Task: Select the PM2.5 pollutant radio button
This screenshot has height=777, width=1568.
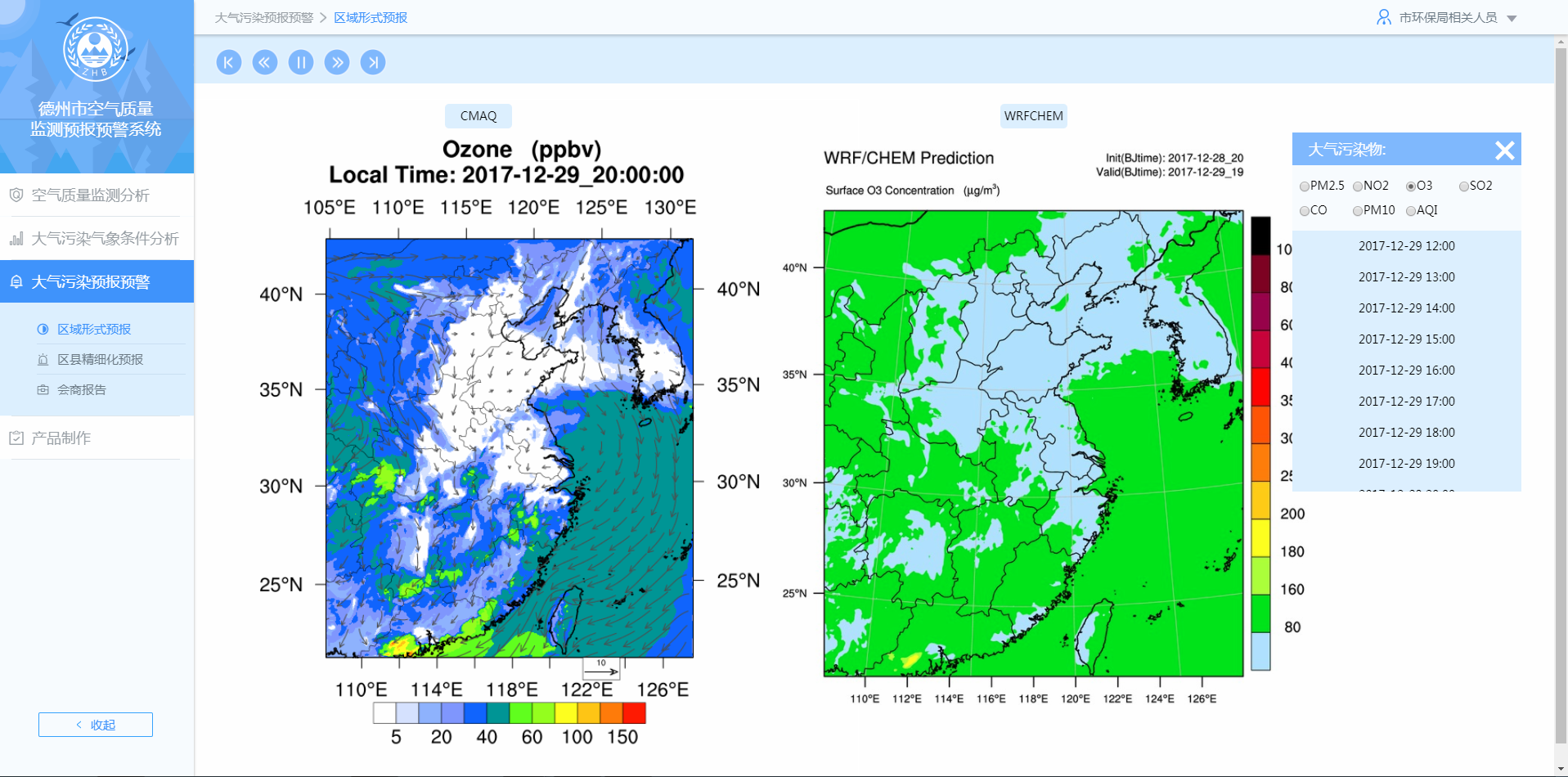Action: coord(1305,186)
